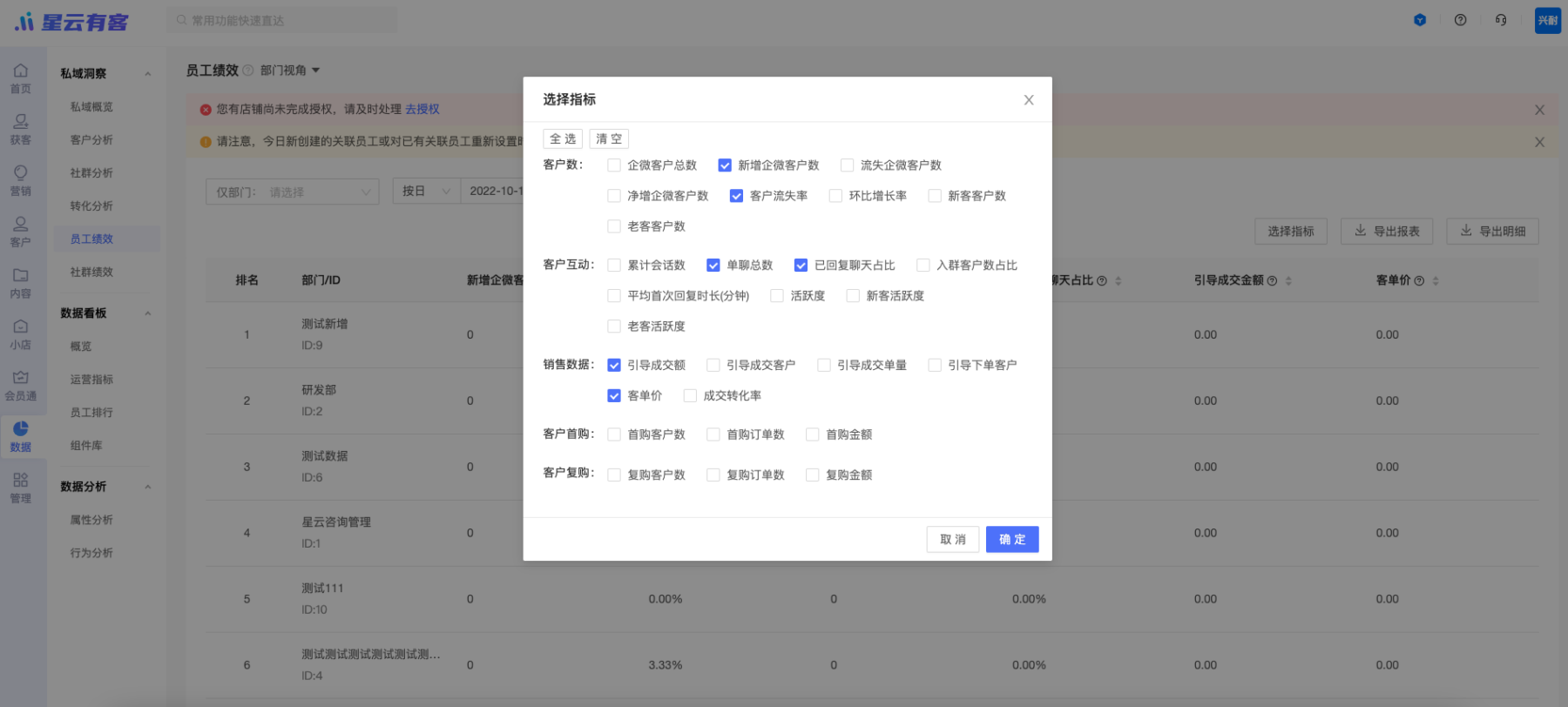Click the 测试新增 department row name
The image size is (1568, 707).
point(324,324)
